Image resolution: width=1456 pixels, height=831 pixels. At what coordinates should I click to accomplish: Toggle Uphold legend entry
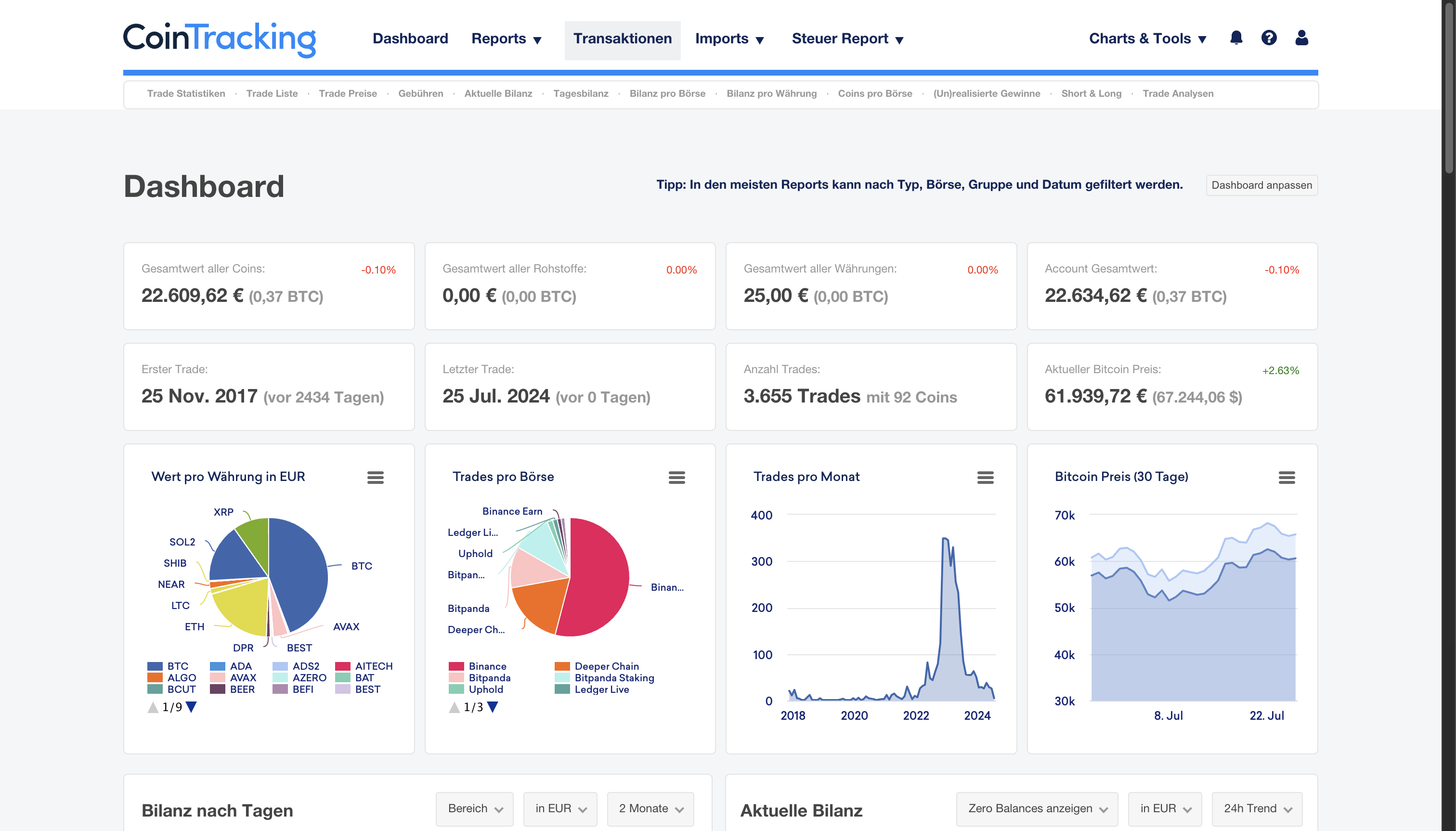tap(477, 689)
